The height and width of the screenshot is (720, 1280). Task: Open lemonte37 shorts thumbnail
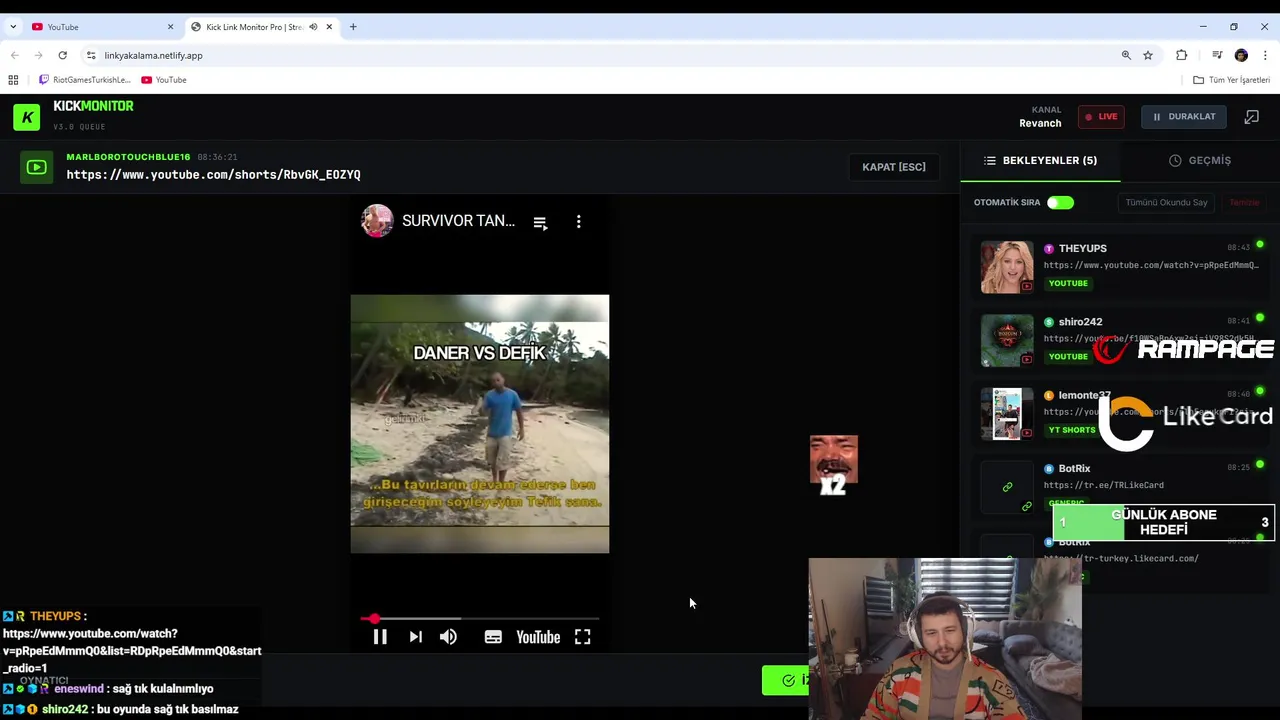click(1007, 414)
